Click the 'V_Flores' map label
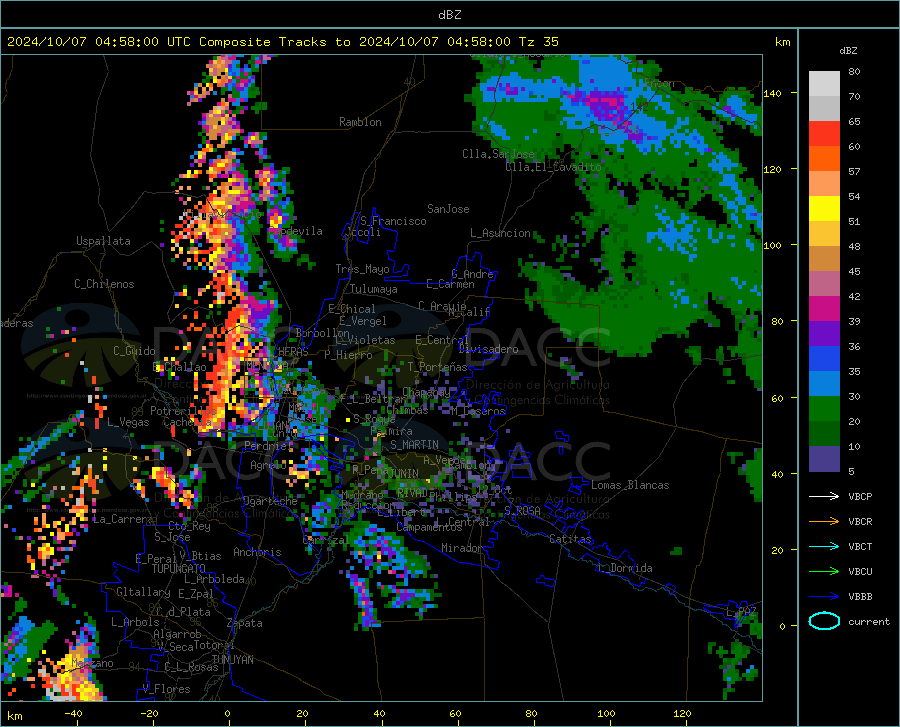 pyautogui.click(x=166, y=689)
